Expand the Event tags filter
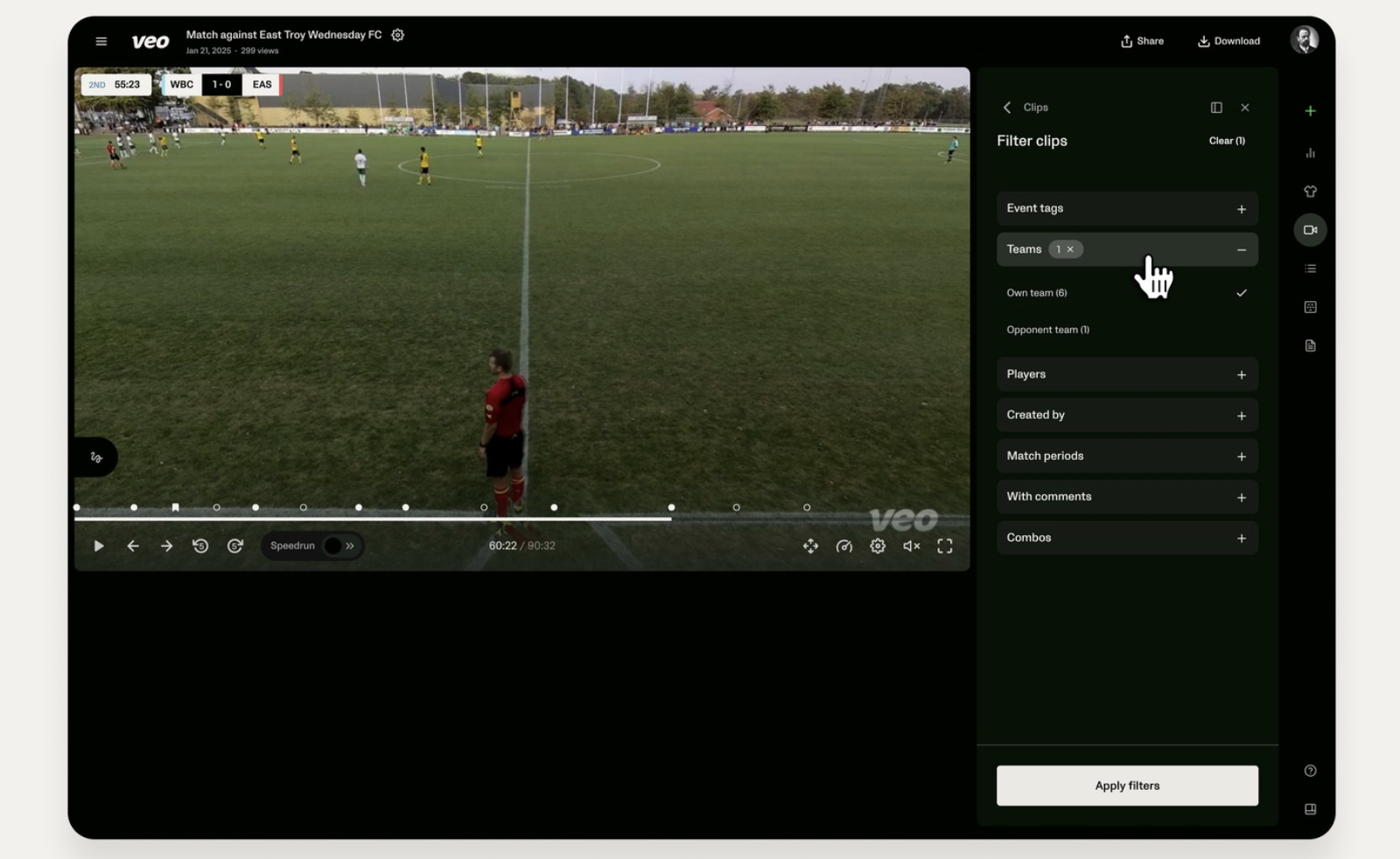 pyautogui.click(x=1127, y=208)
